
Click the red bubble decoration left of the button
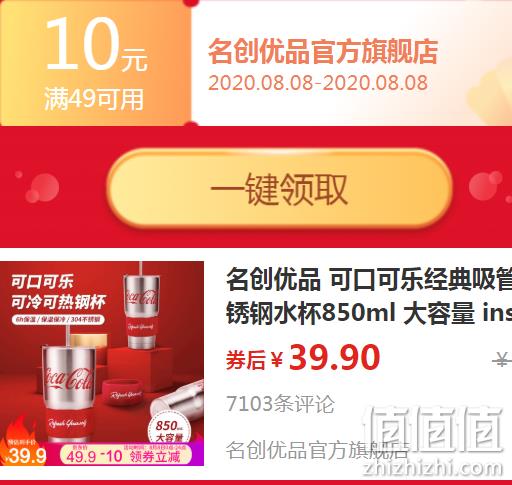click(x=37, y=186)
